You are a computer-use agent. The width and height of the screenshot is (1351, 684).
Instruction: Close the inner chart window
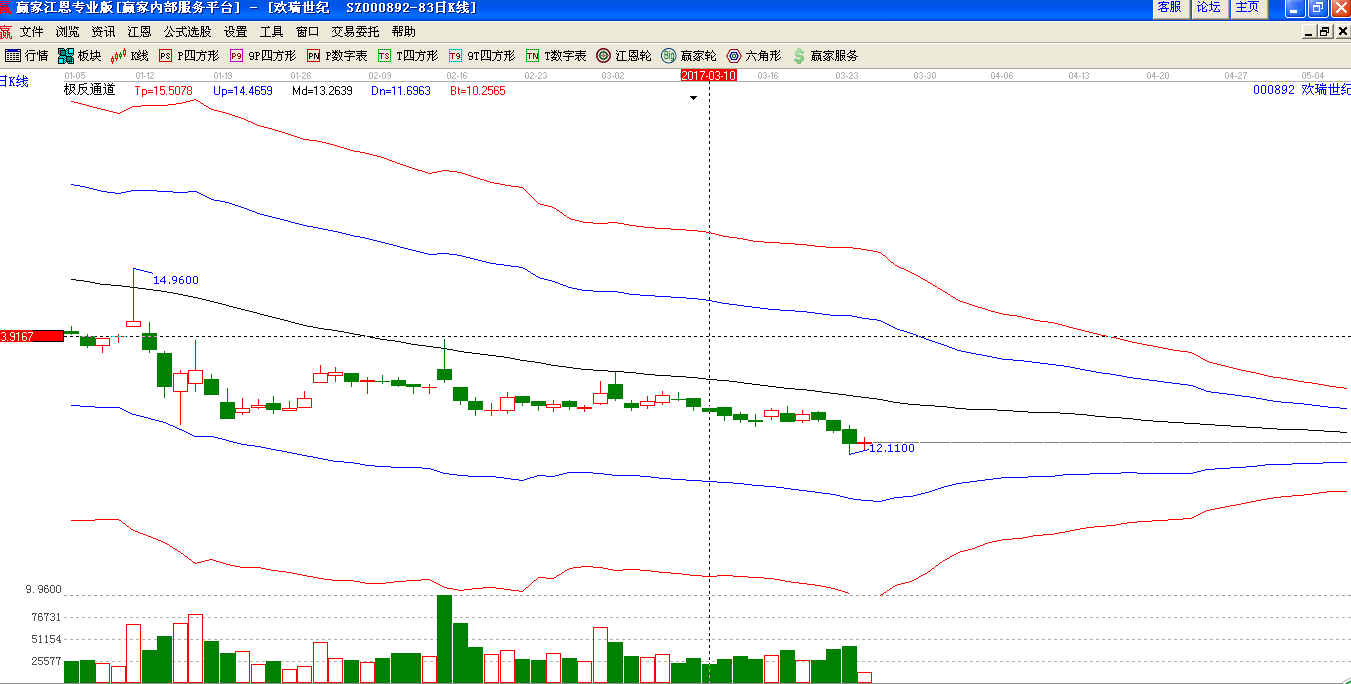[1341, 32]
